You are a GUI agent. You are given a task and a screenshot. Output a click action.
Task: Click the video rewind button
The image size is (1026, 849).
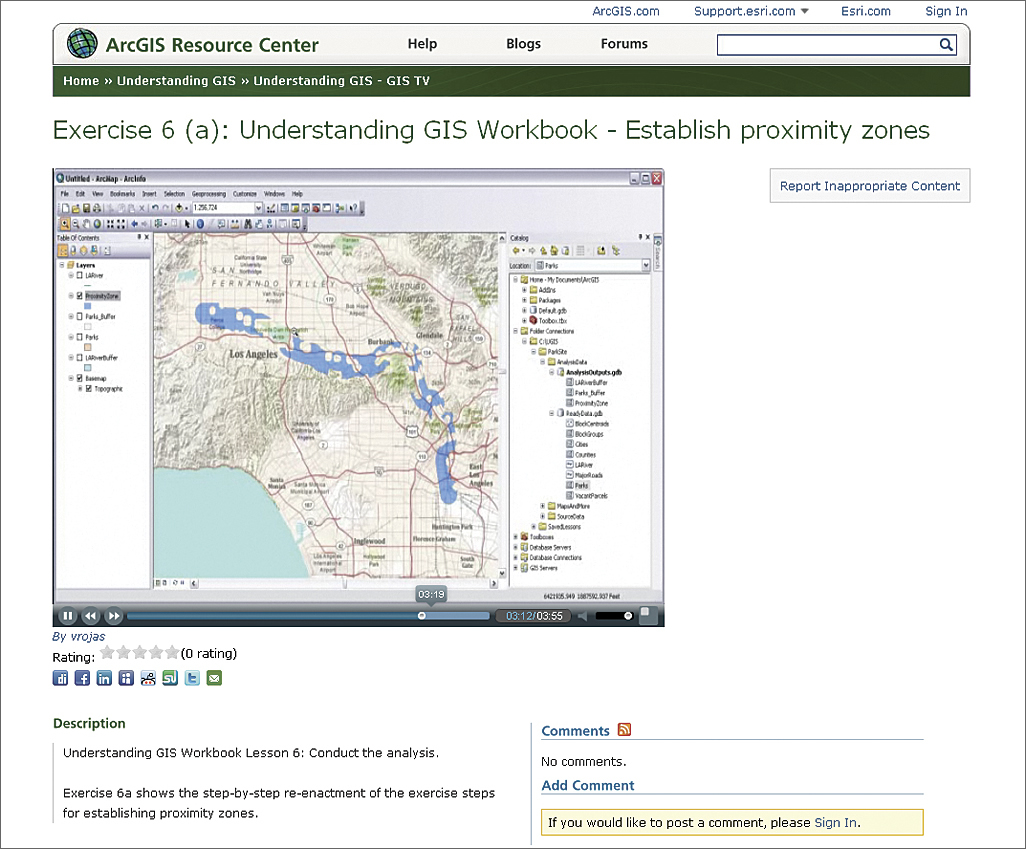tap(90, 616)
